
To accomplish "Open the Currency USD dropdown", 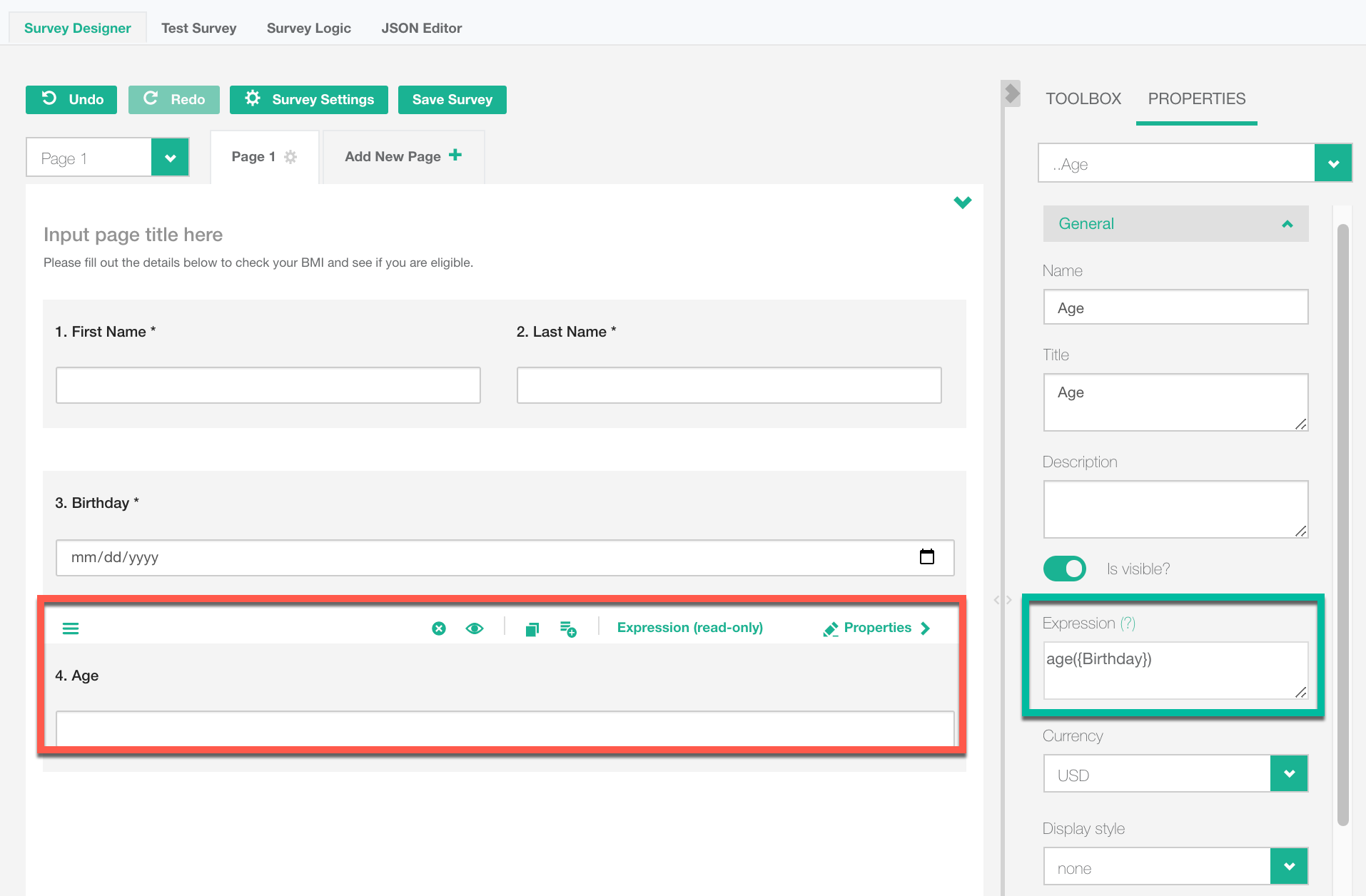I will (x=1289, y=774).
